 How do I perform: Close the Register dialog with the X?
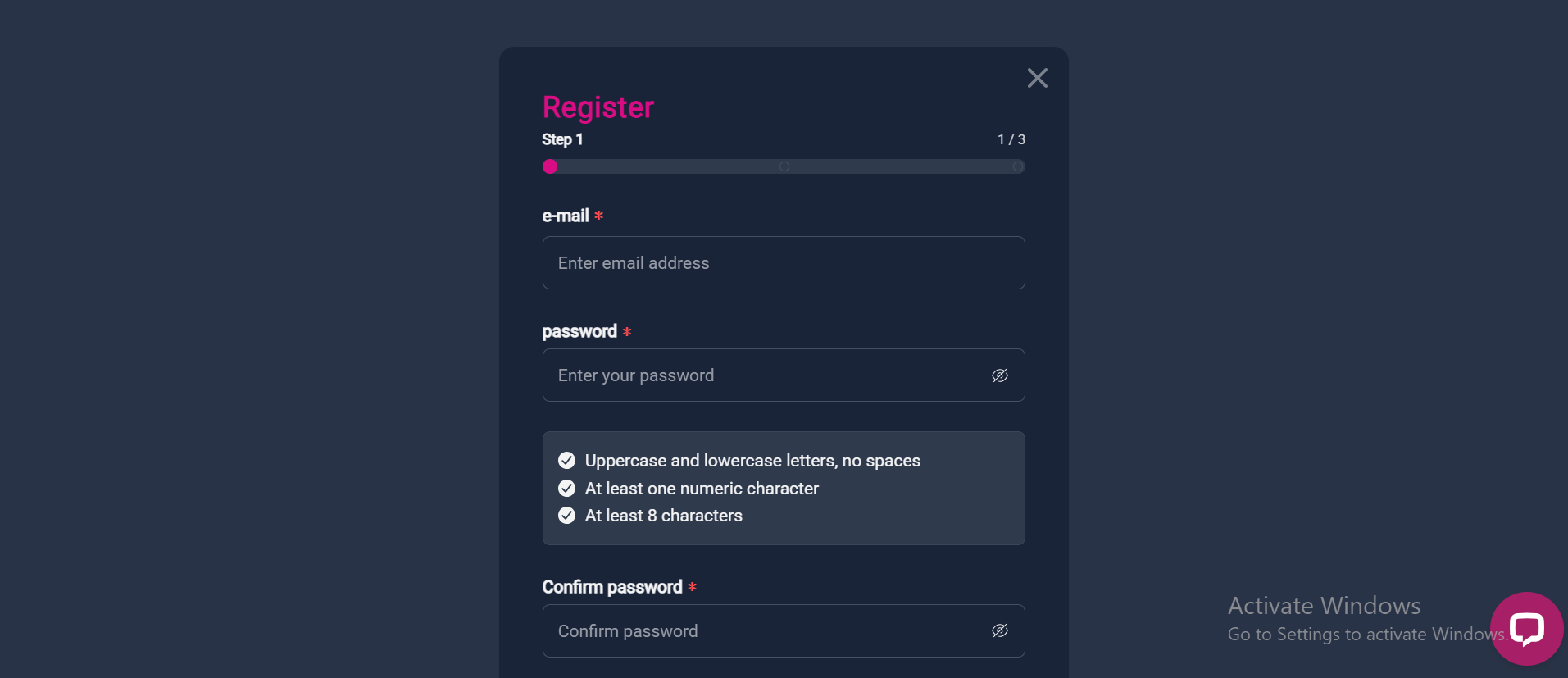click(x=1037, y=78)
